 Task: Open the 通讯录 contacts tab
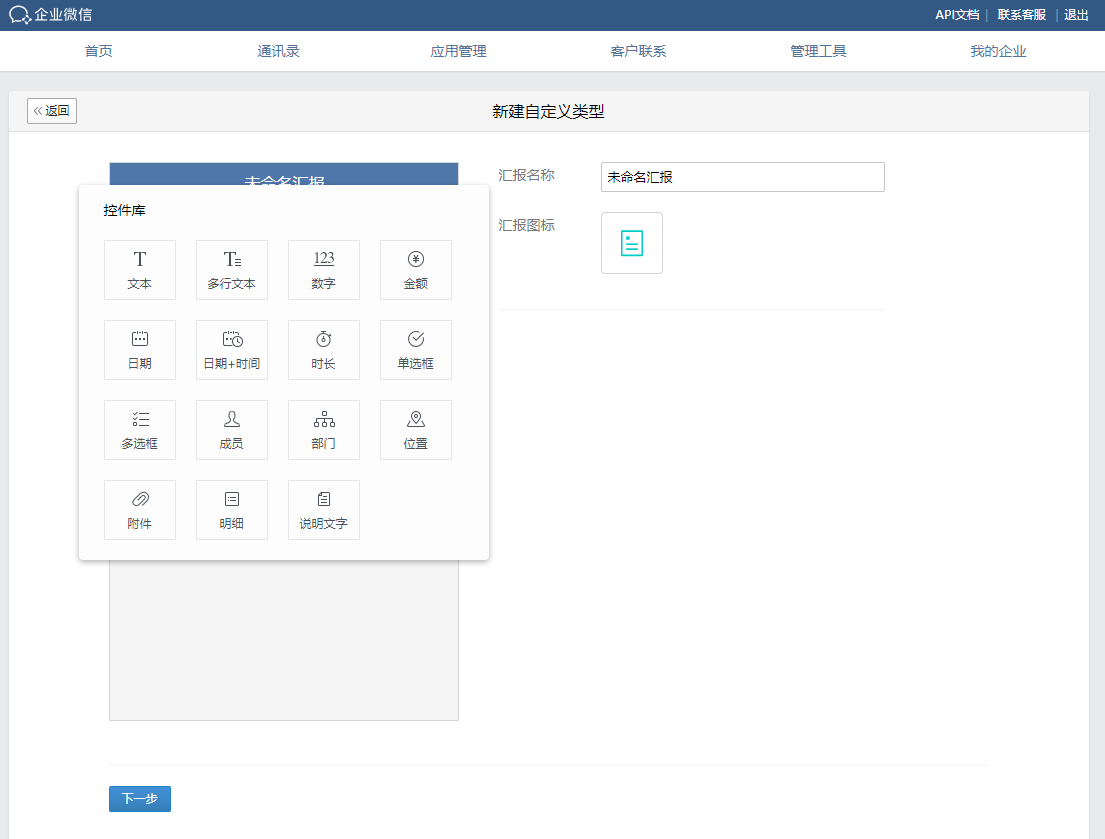coord(278,51)
